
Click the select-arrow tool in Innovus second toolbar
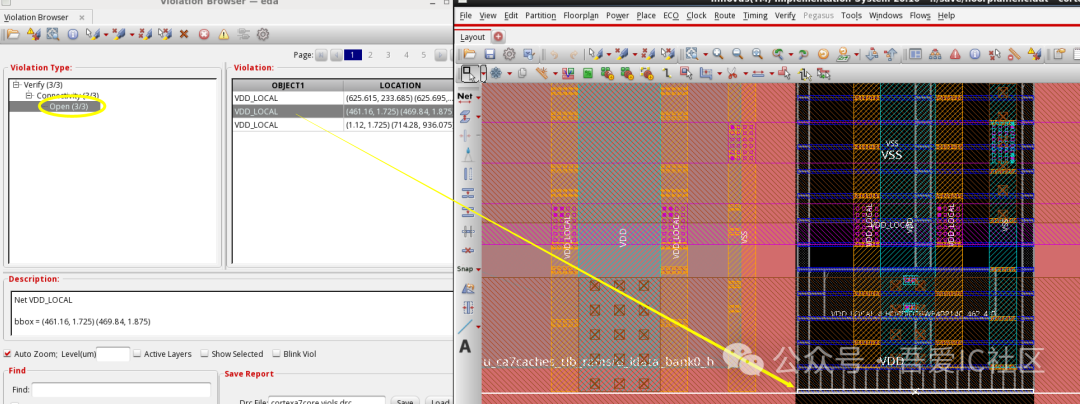(470, 72)
